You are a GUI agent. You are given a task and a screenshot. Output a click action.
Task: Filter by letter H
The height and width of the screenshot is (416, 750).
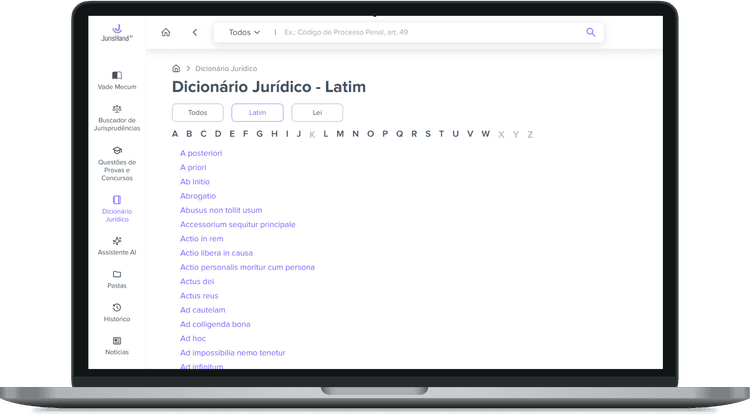click(275, 134)
